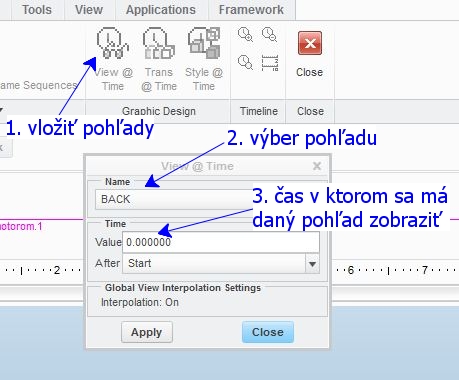The image size is (459, 380).
Task: Switch to the View tab
Action: pyautogui.click(x=89, y=10)
